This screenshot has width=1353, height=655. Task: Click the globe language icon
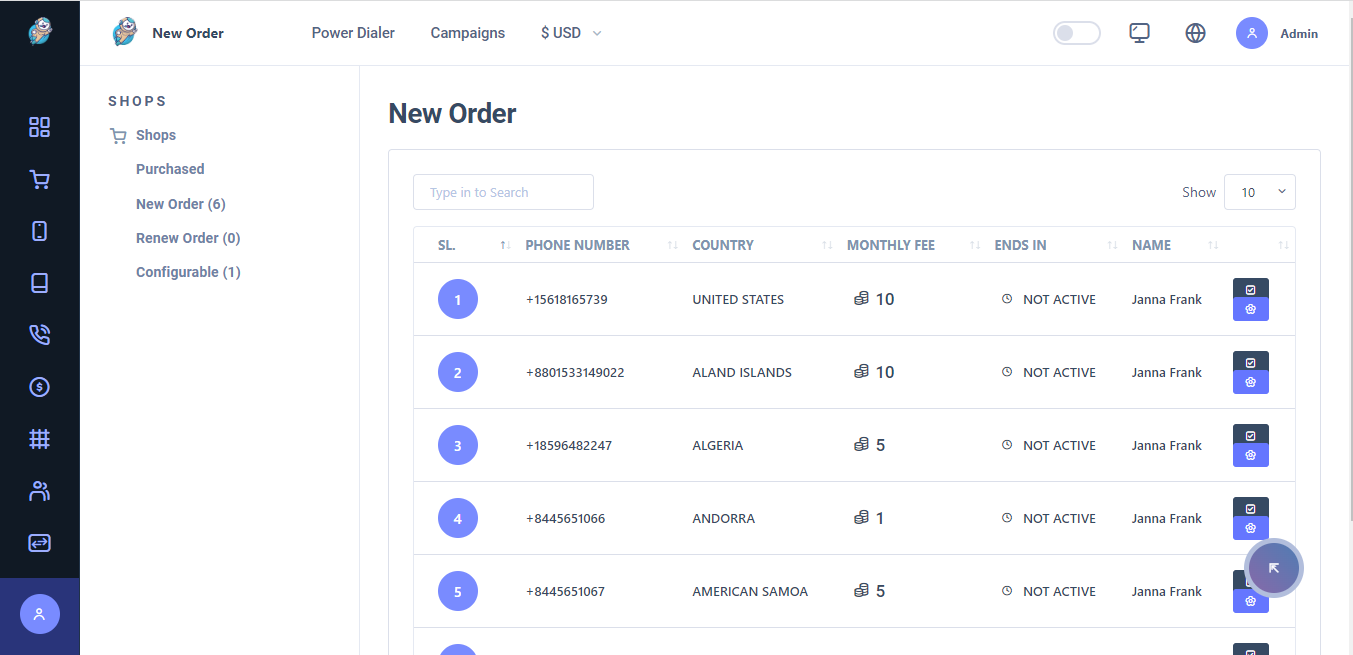[1195, 33]
